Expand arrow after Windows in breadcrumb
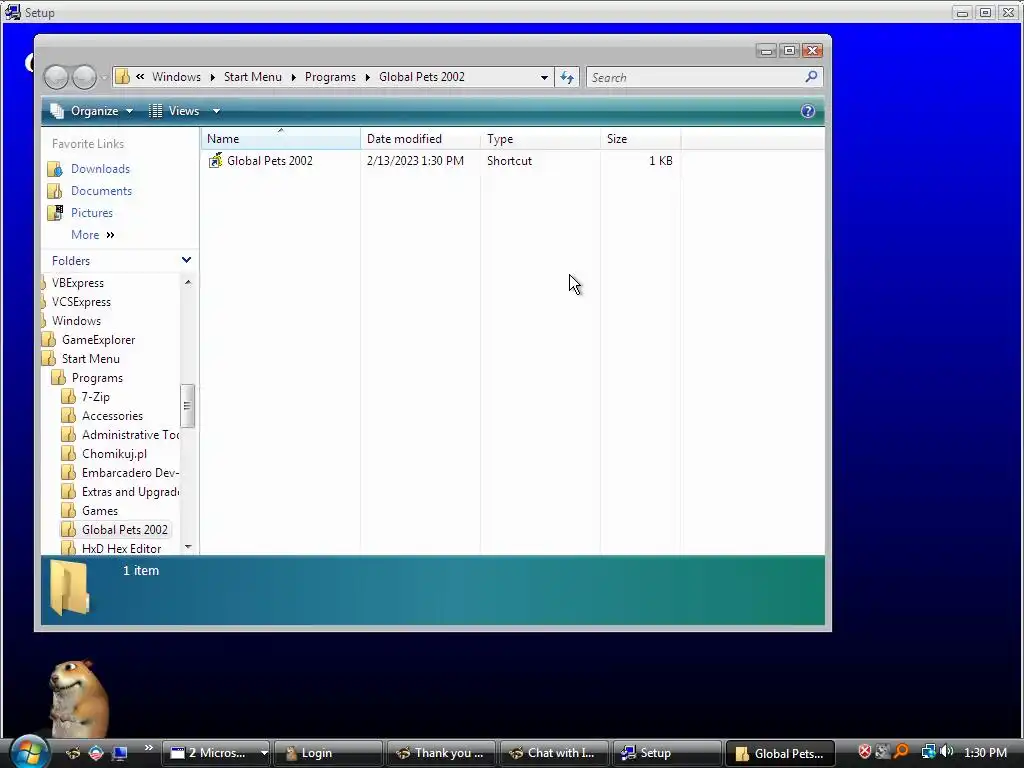Viewport: 1024px width, 768px height. coord(212,77)
